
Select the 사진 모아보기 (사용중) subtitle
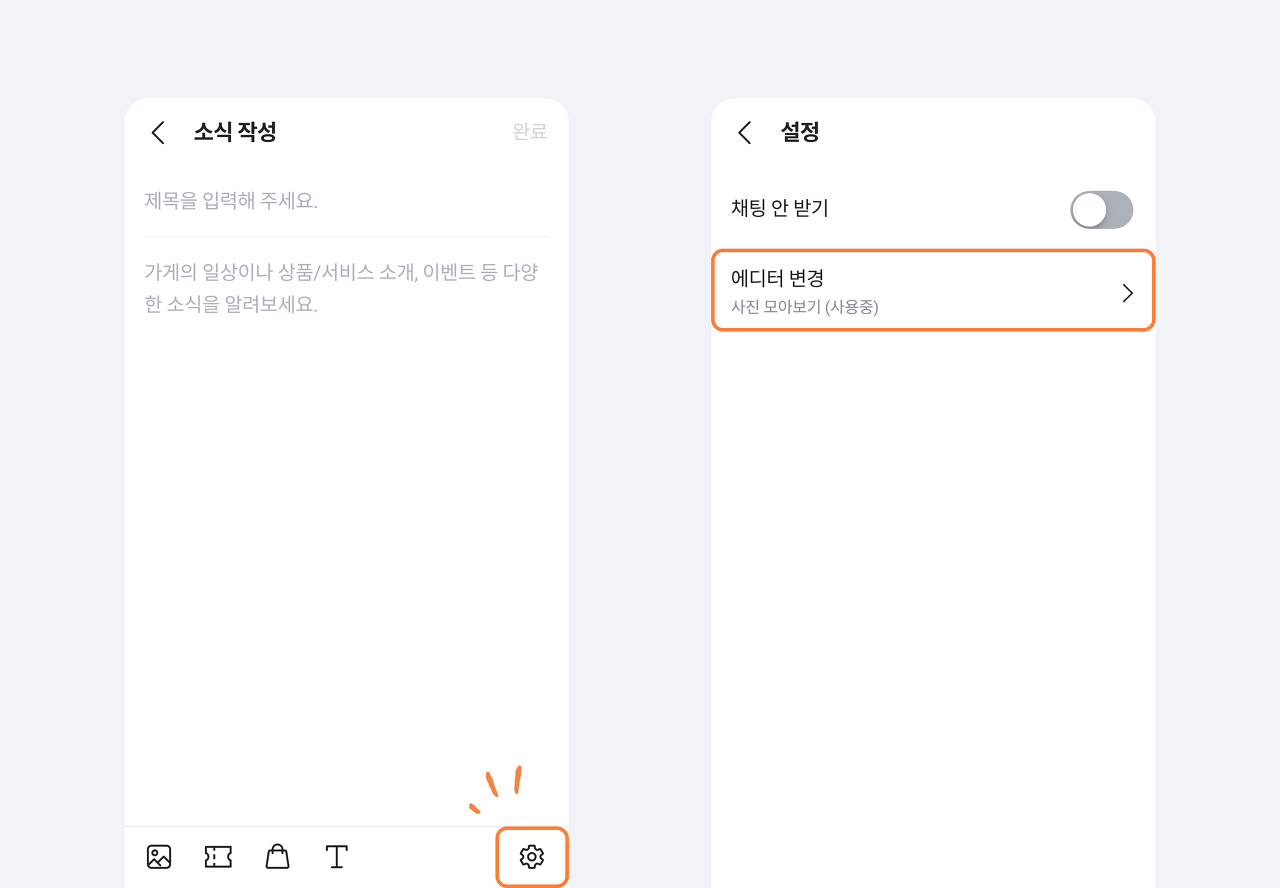(805, 307)
